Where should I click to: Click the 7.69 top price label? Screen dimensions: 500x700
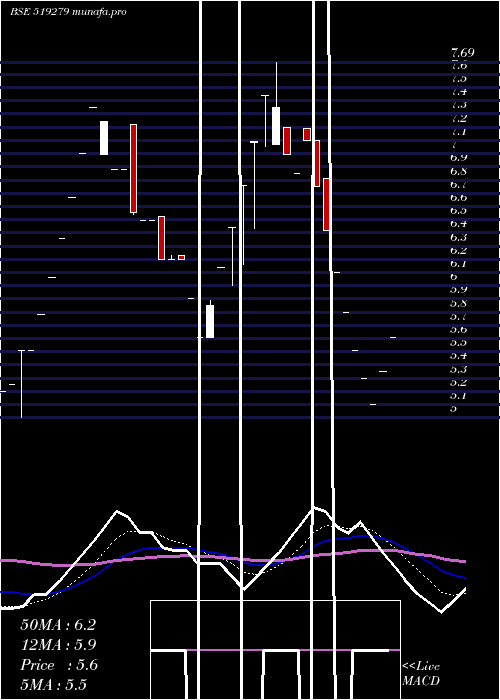[462, 53]
